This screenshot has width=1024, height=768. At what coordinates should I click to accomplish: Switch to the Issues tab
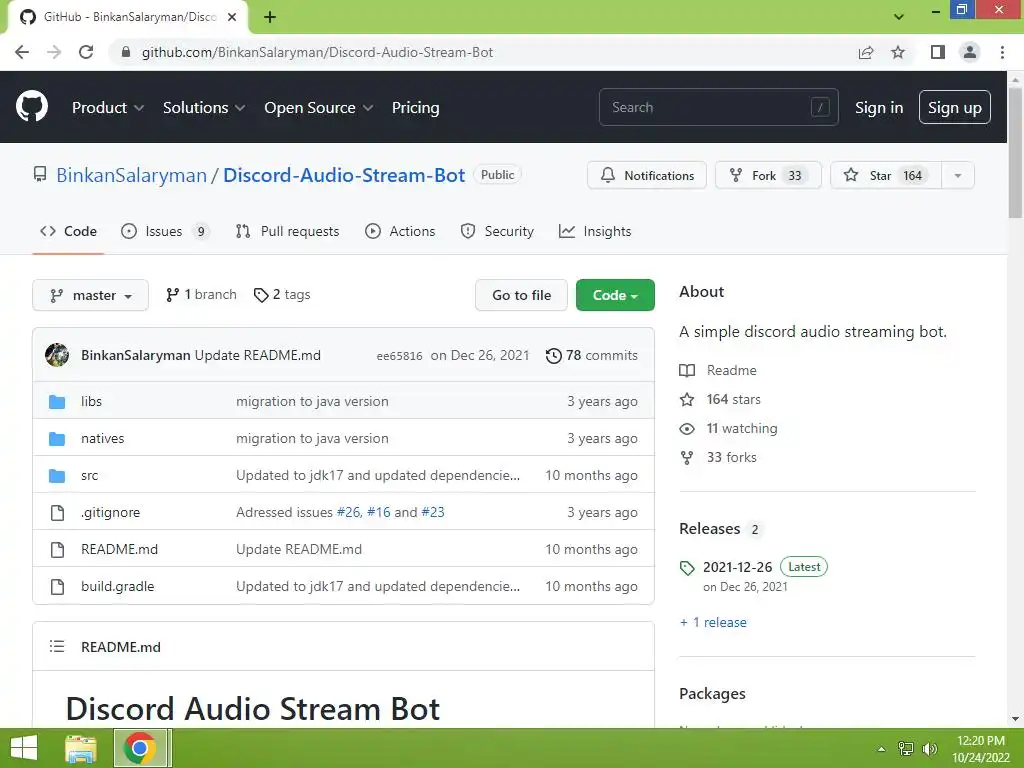pos(165,231)
